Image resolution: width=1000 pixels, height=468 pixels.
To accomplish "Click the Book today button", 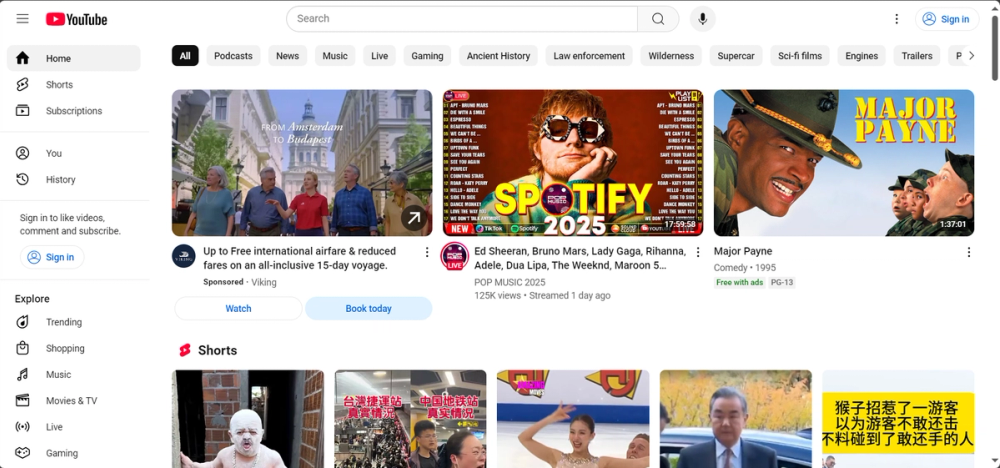I will click(369, 308).
